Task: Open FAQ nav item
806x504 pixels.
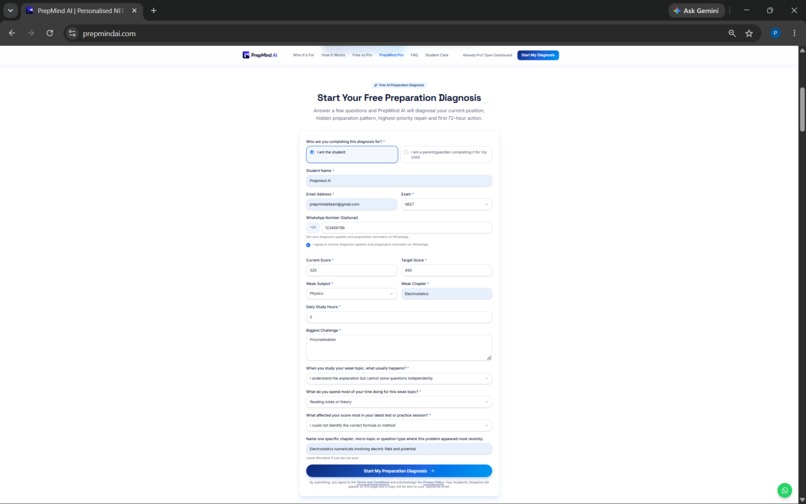Action: [414, 55]
